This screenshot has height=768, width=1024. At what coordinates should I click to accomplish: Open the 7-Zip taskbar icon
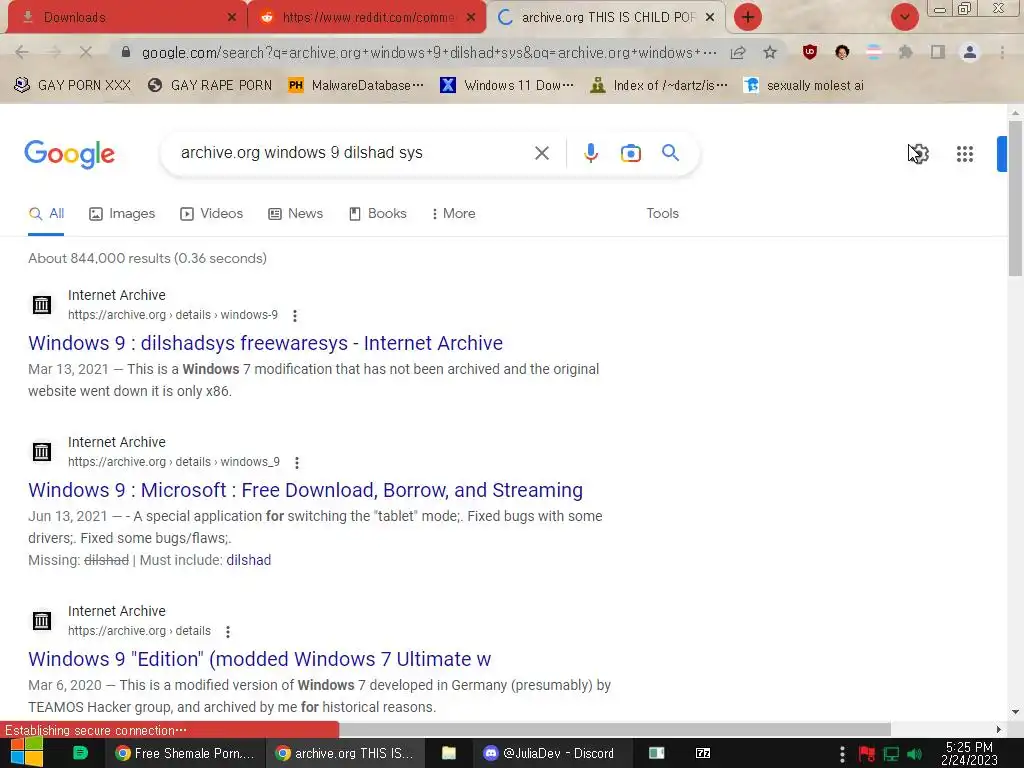(703, 754)
